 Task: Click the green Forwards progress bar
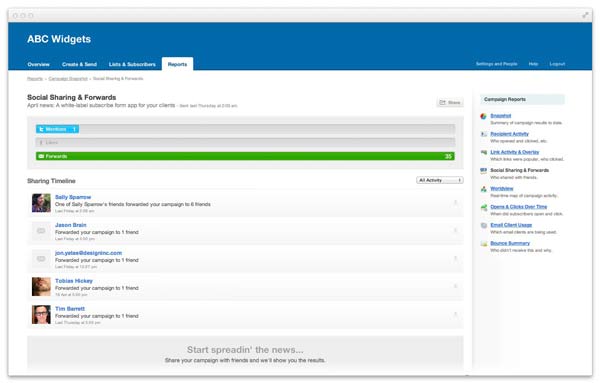pyautogui.click(x=245, y=156)
